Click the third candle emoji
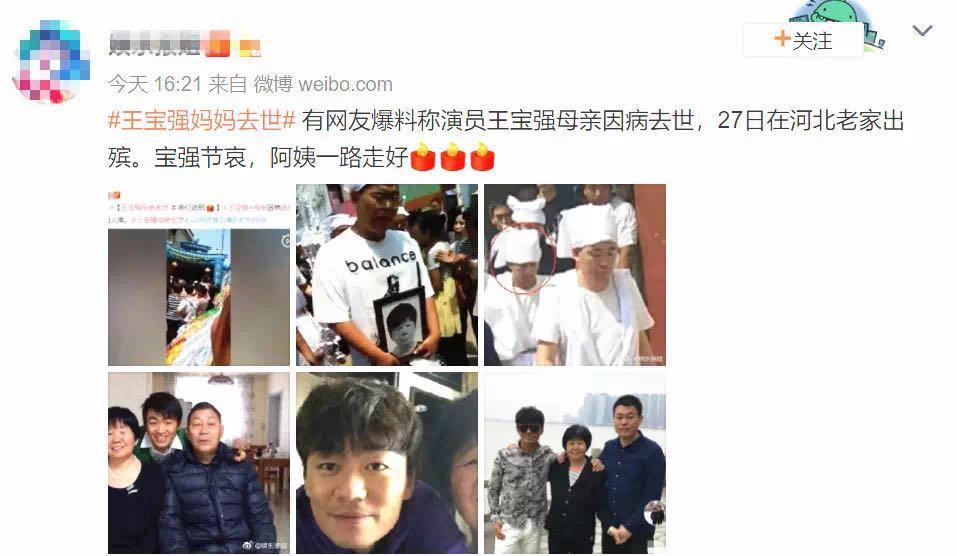This screenshot has width=957, height=556. pos(482,156)
